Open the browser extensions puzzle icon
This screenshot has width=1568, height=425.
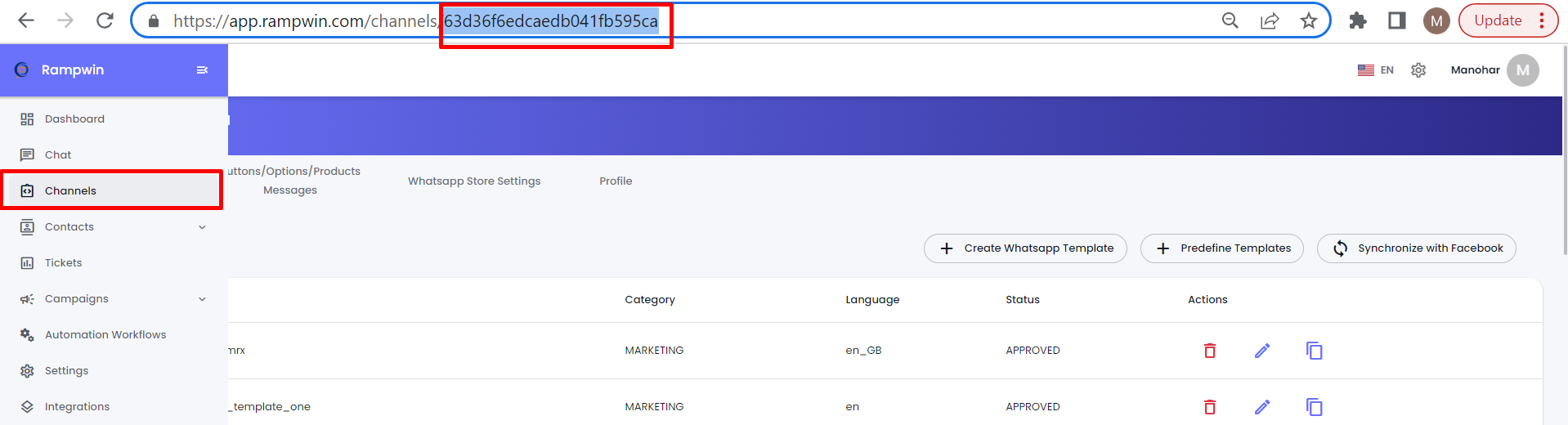1357,21
